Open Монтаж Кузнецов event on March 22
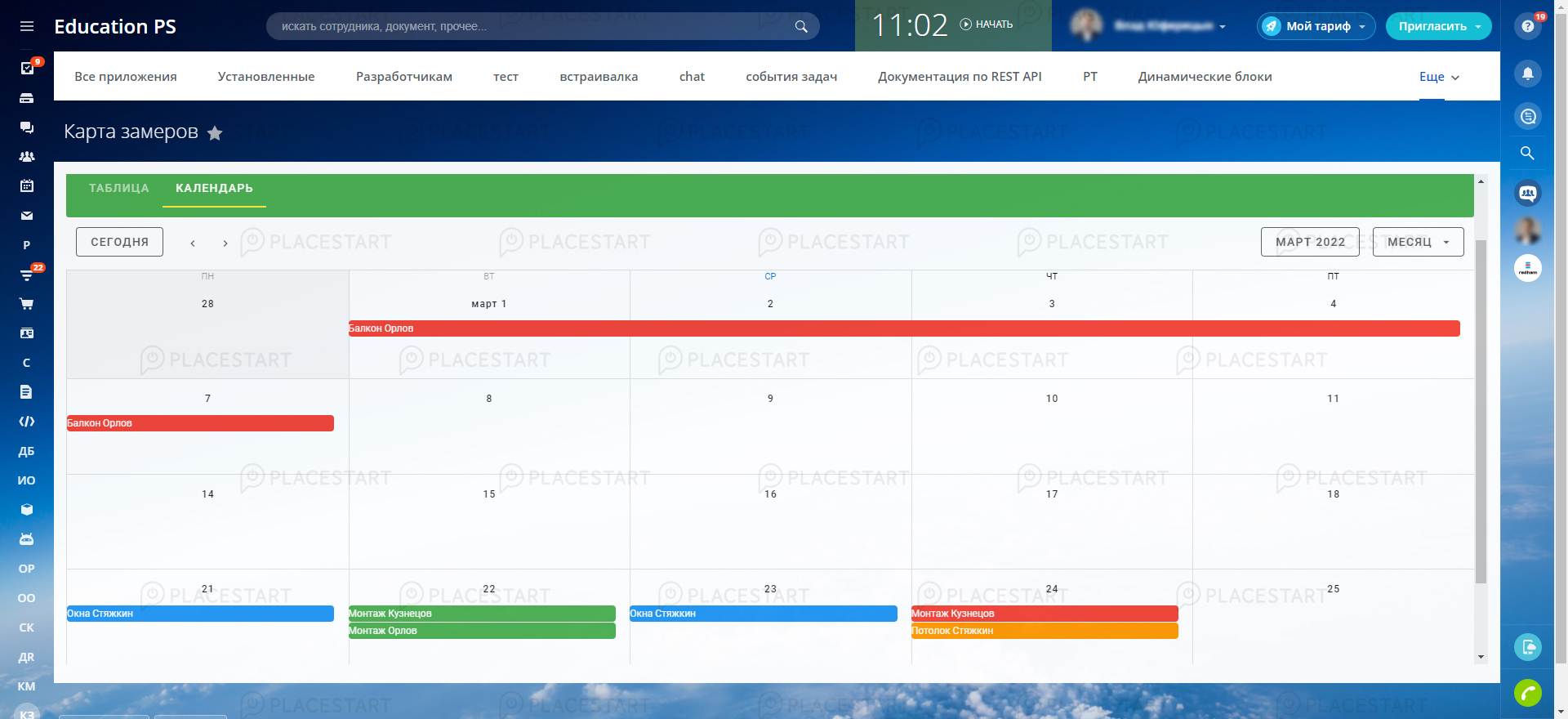Image resolution: width=1568 pixels, height=719 pixels. tap(482, 614)
